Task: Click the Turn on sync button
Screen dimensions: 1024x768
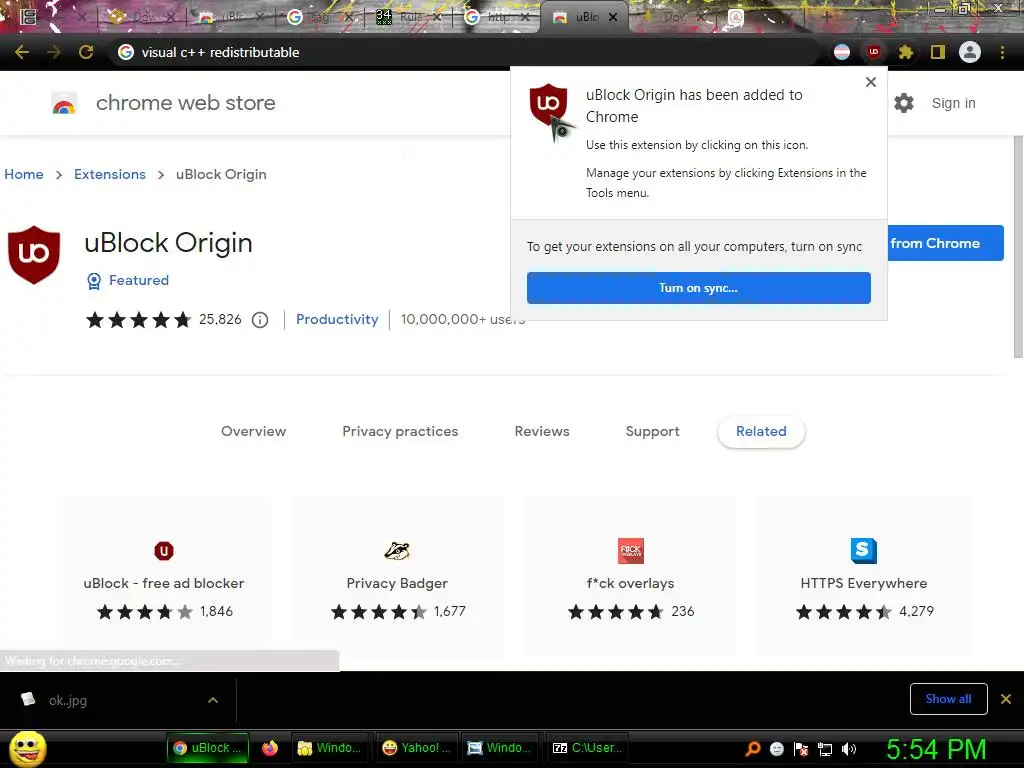Action: point(699,288)
